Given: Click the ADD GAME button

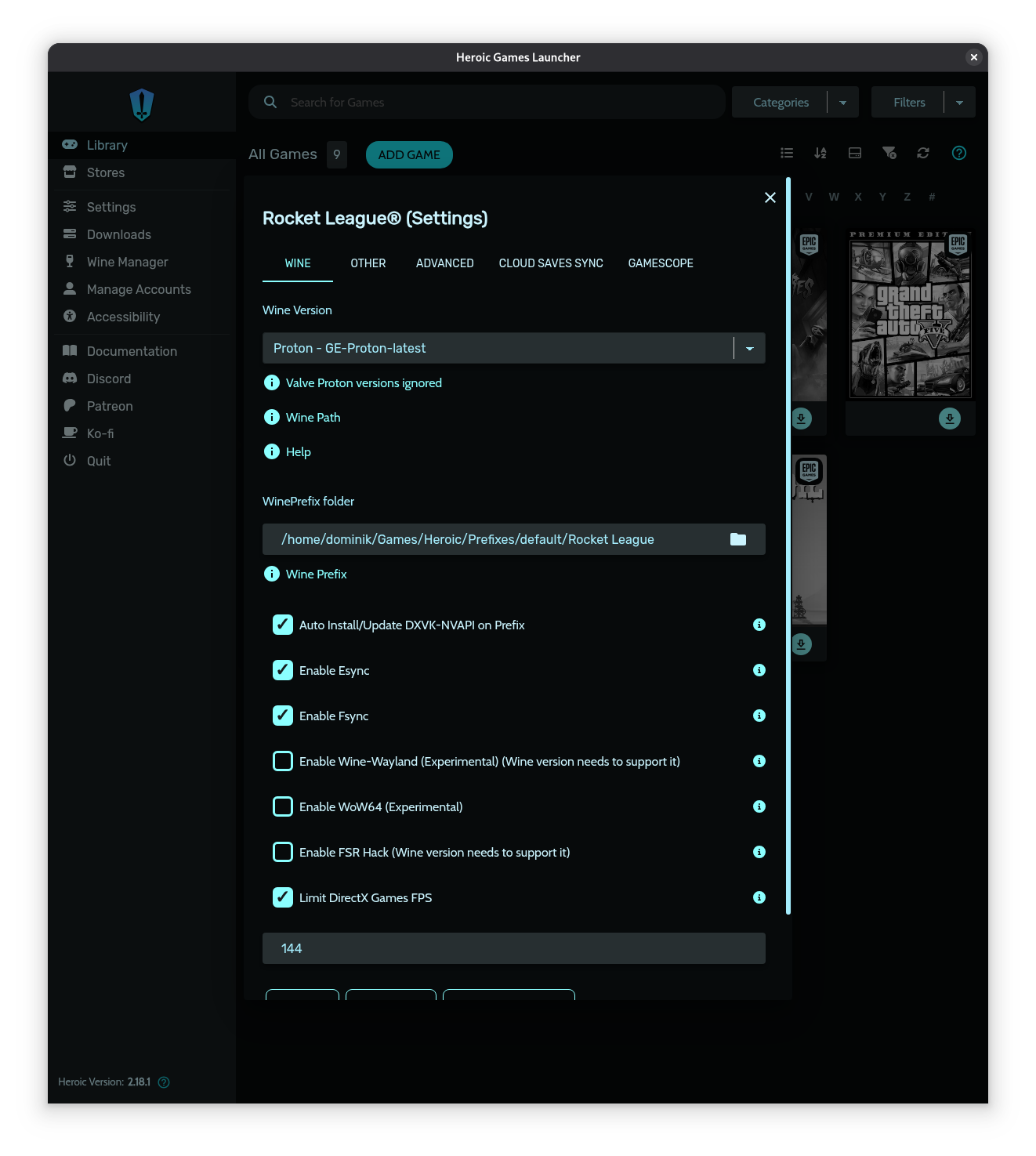Looking at the screenshot, I should 409,154.
